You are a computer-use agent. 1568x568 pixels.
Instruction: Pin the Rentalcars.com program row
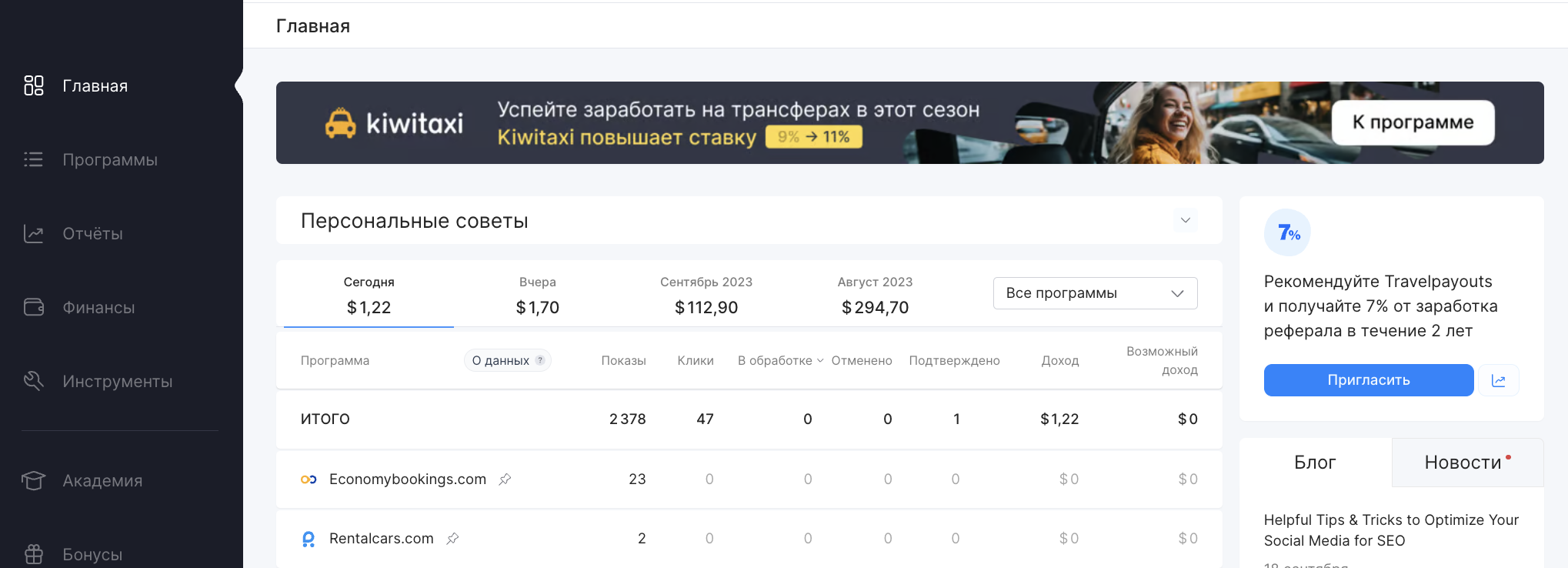(452, 539)
